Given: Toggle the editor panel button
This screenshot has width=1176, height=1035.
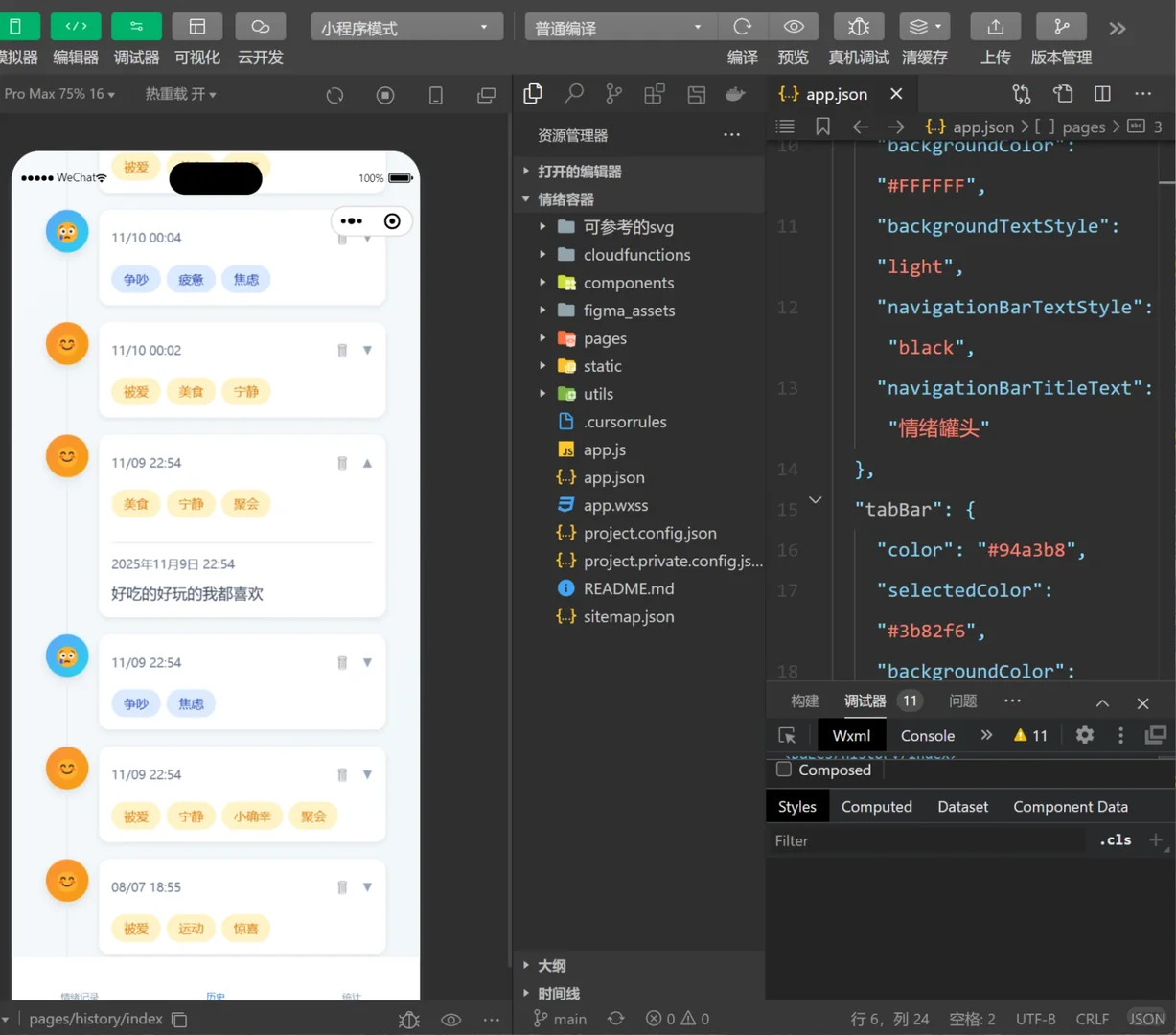Looking at the screenshot, I should [x=76, y=27].
